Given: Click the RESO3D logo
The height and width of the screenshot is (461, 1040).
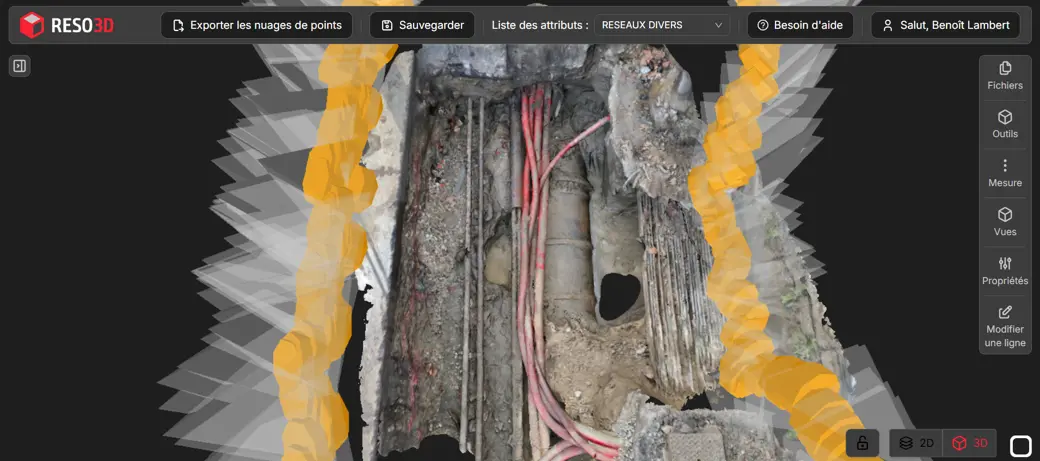Looking at the screenshot, I should (x=68, y=25).
